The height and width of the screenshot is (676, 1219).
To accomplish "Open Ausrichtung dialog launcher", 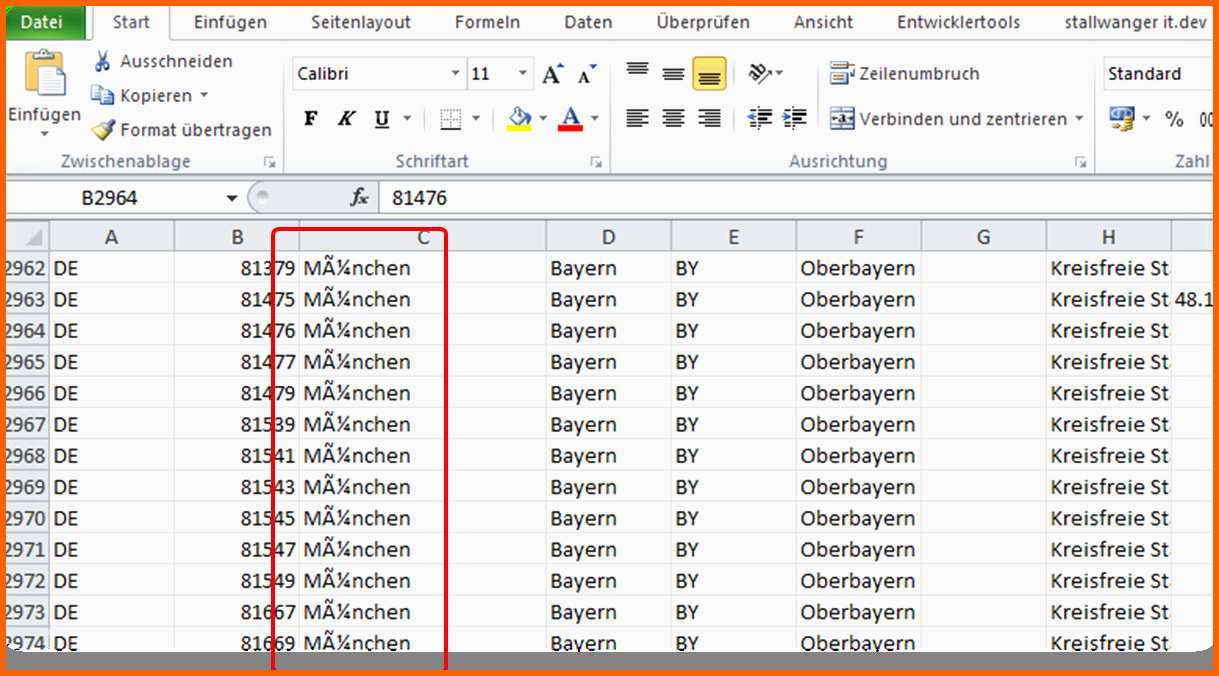I will (x=1080, y=162).
